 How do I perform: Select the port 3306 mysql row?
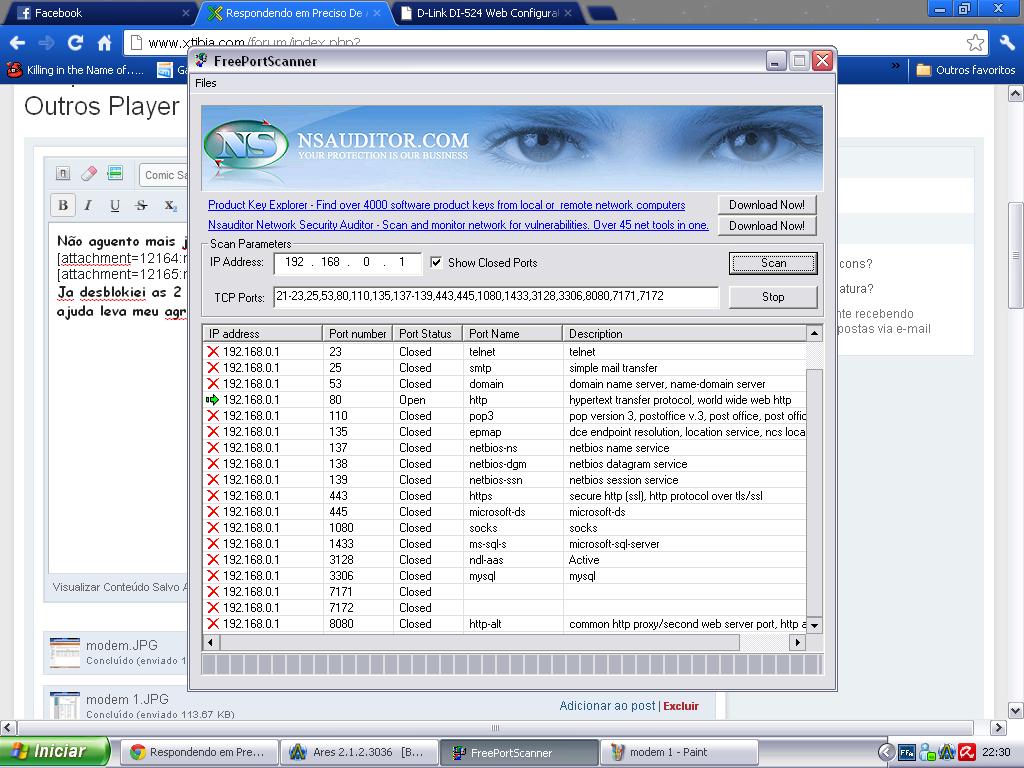point(505,576)
